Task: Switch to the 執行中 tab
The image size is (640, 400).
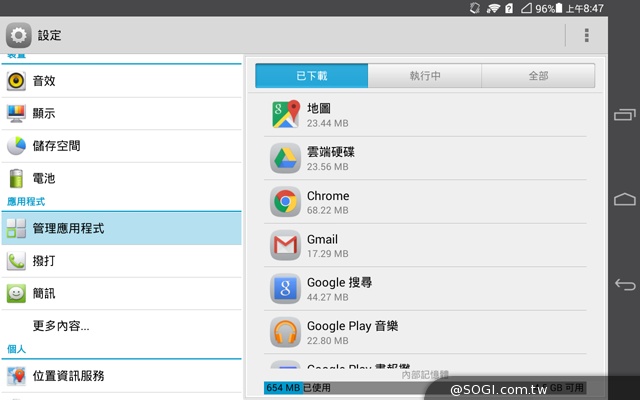Action: pyautogui.click(x=425, y=76)
